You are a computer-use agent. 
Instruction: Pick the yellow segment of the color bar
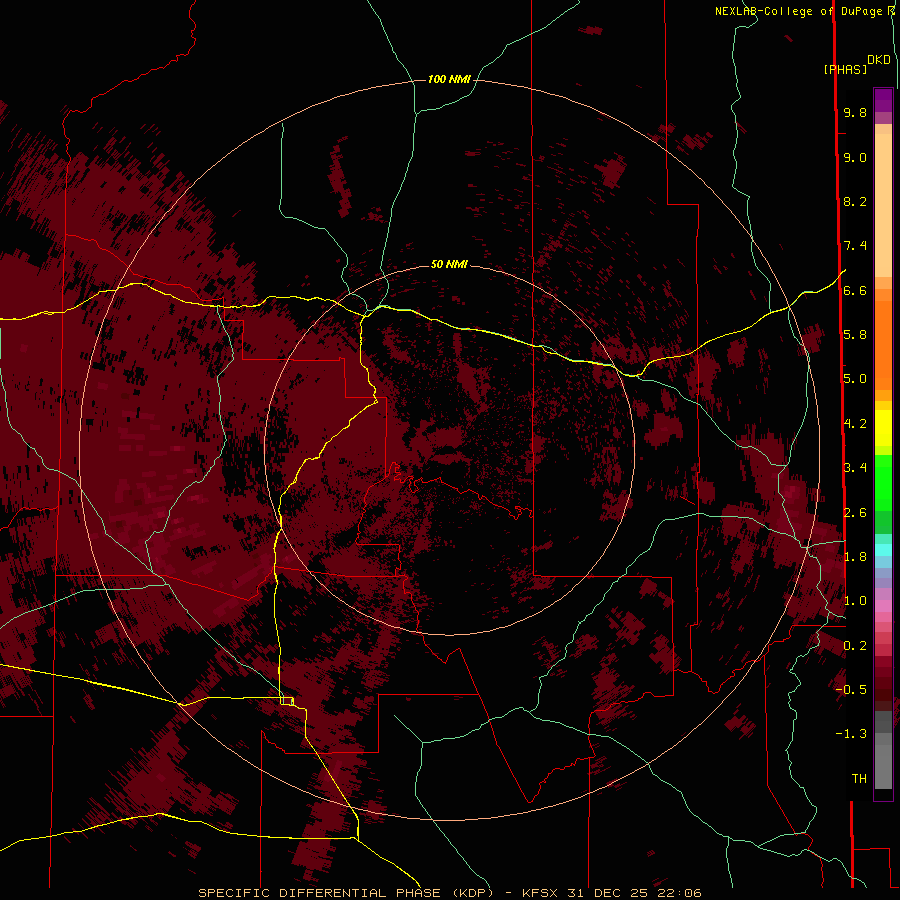point(883,428)
